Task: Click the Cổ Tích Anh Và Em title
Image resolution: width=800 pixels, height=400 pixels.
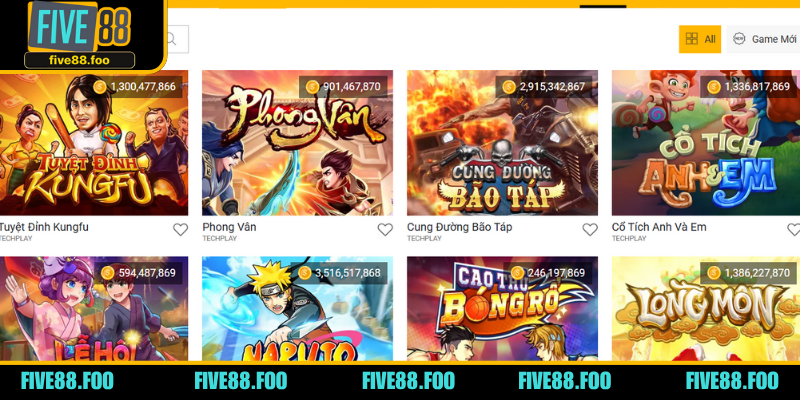Action: [659, 227]
